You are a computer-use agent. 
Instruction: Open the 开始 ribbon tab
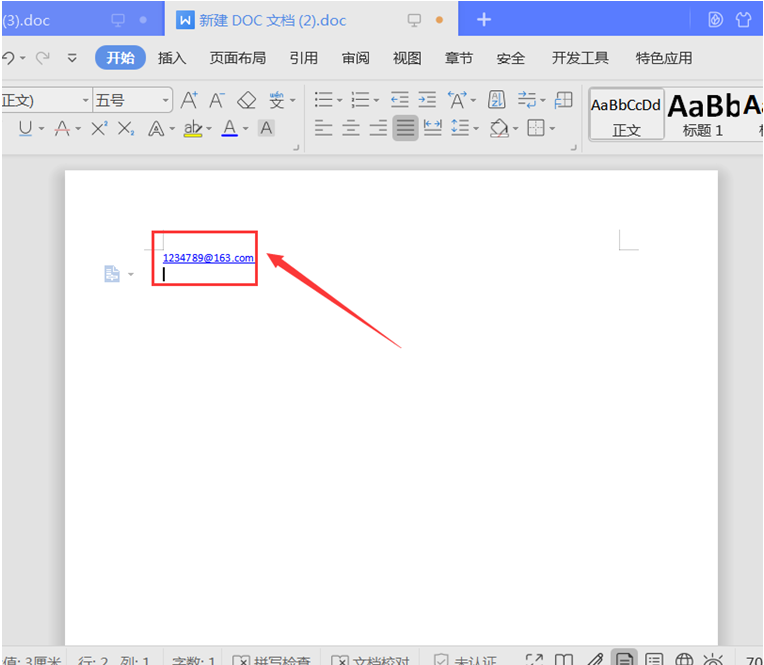coord(120,58)
